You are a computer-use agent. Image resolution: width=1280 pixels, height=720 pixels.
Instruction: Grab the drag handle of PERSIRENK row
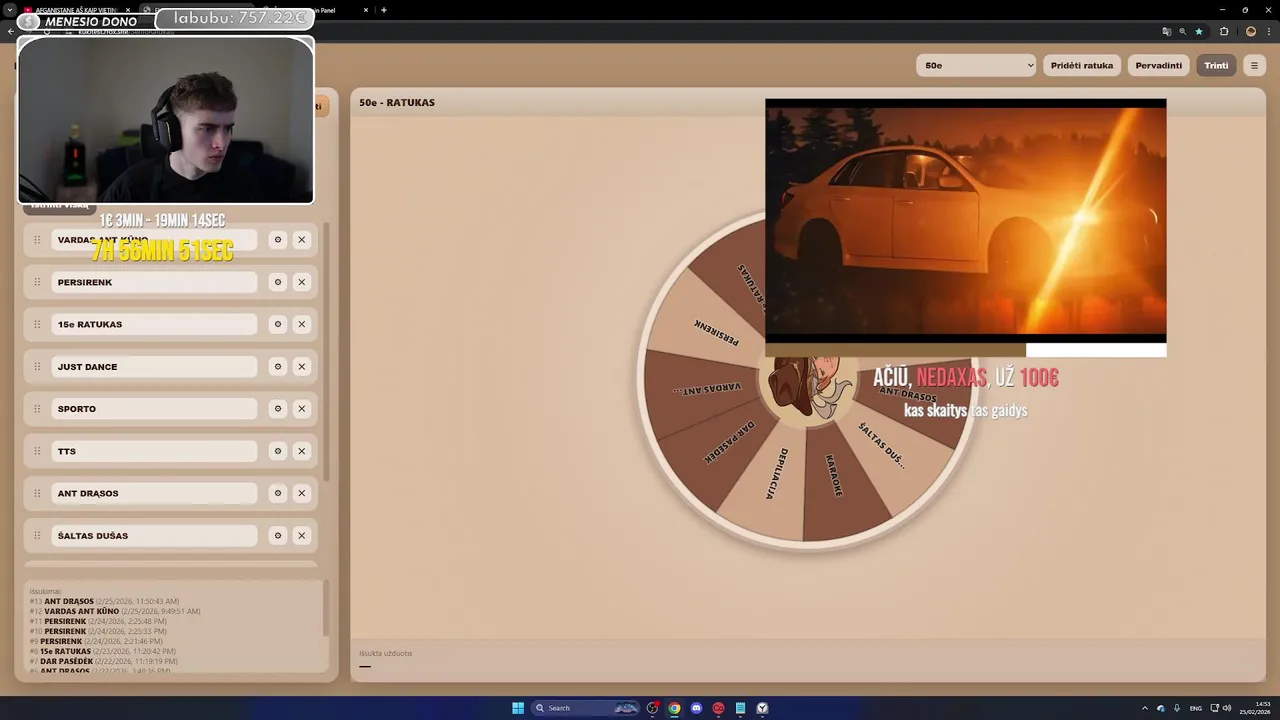[37, 282]
